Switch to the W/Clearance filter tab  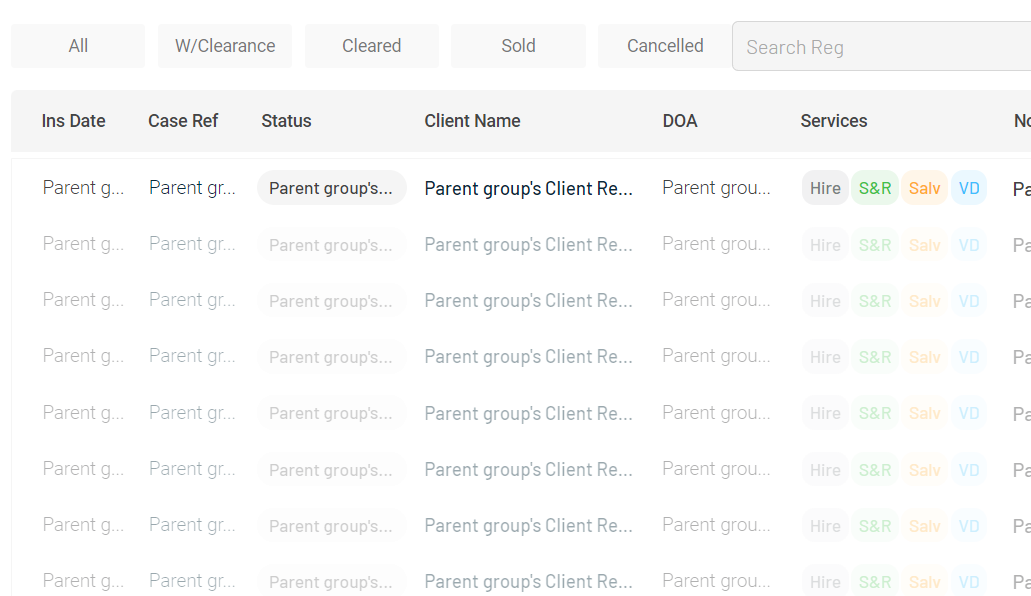[x=225, y=46]
